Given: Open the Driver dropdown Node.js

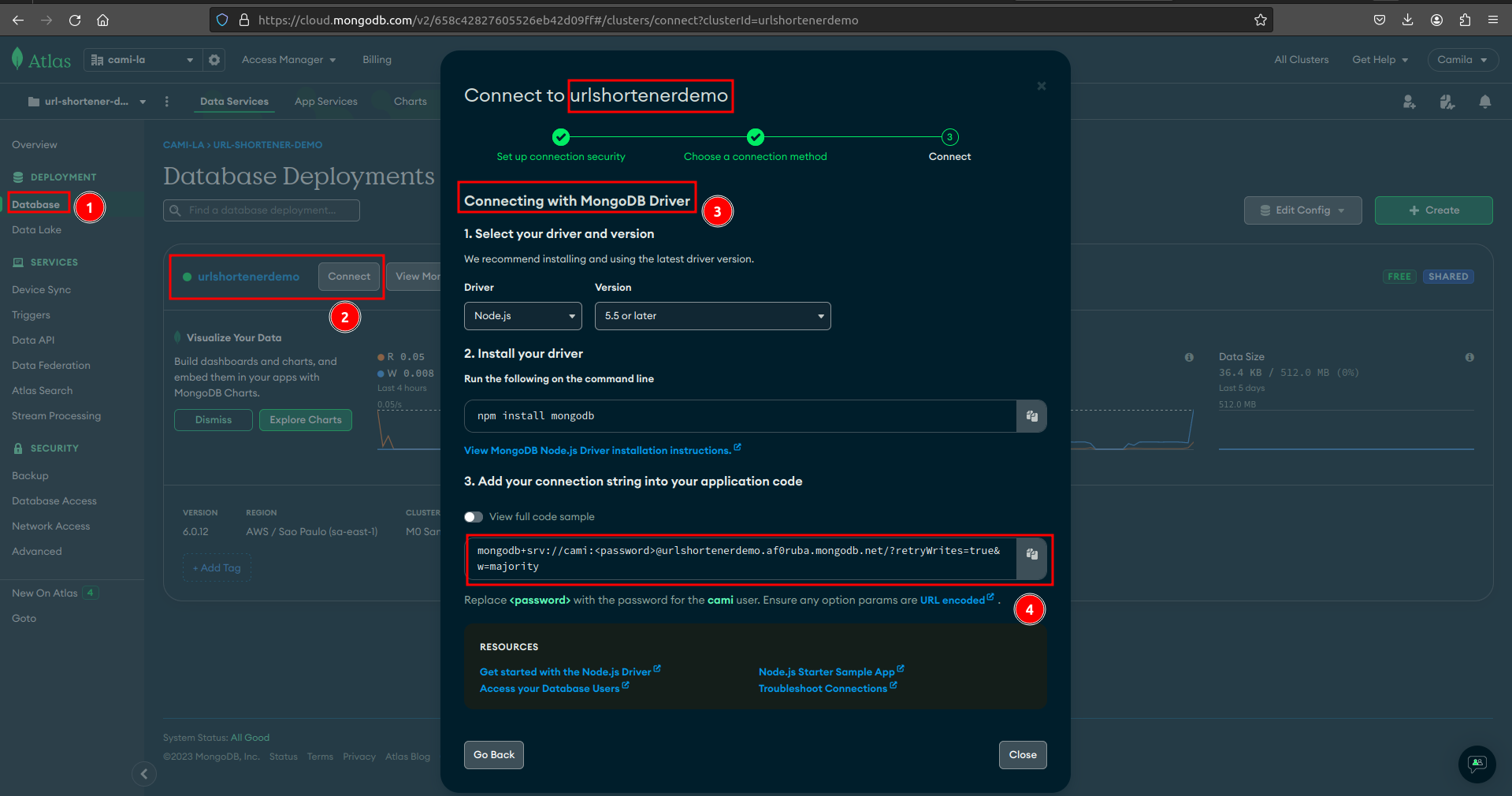Looking at the screenshot, I should coord(523,316).
